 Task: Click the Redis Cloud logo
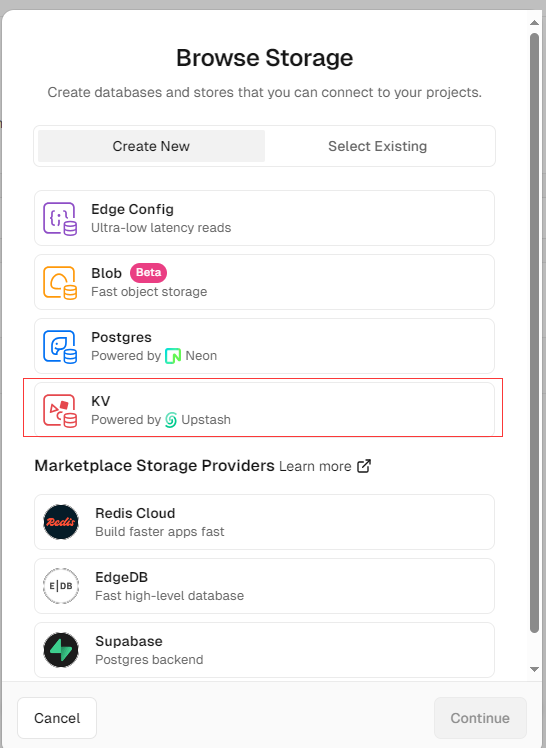point(61,522)
